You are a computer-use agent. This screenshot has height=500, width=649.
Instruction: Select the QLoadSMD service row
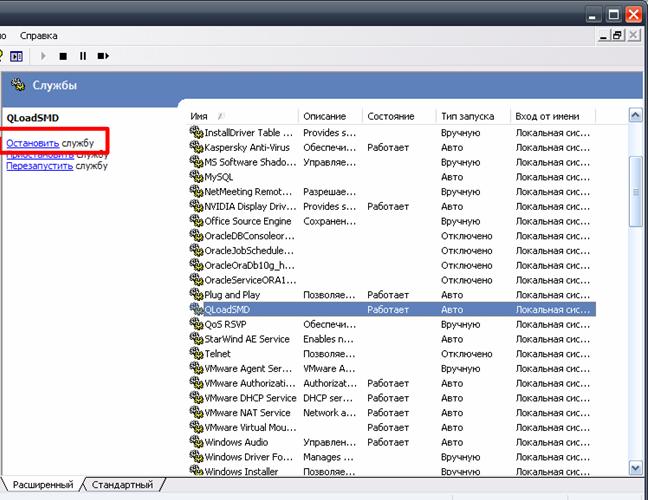(392, 309)
